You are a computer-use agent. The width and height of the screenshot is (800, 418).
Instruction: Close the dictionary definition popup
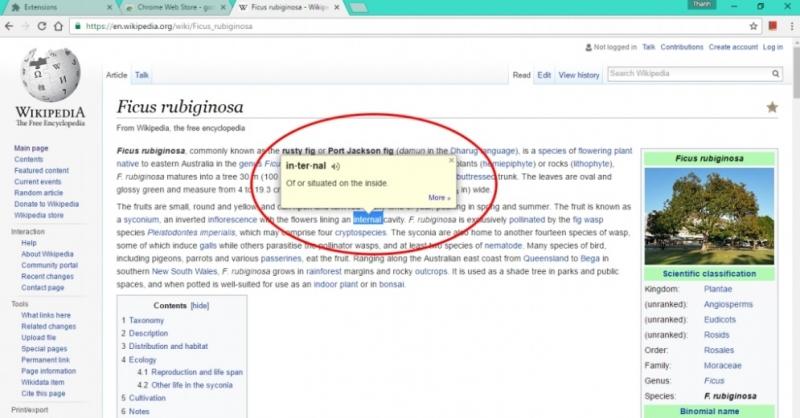(451, 160)
